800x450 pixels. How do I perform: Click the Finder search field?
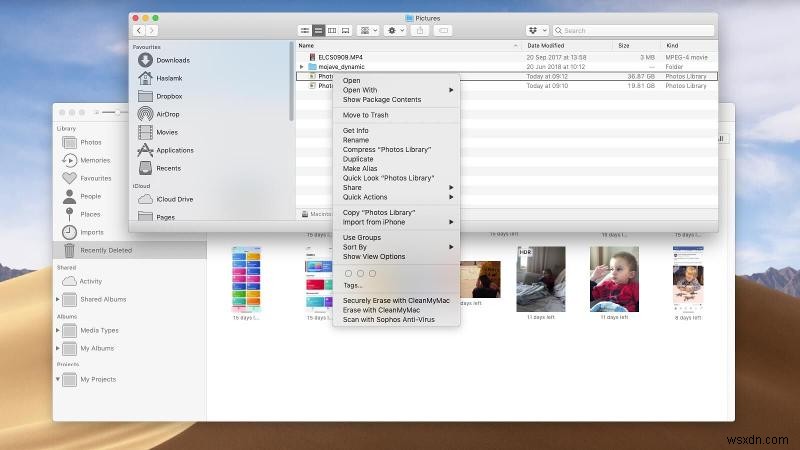(633, 31)
